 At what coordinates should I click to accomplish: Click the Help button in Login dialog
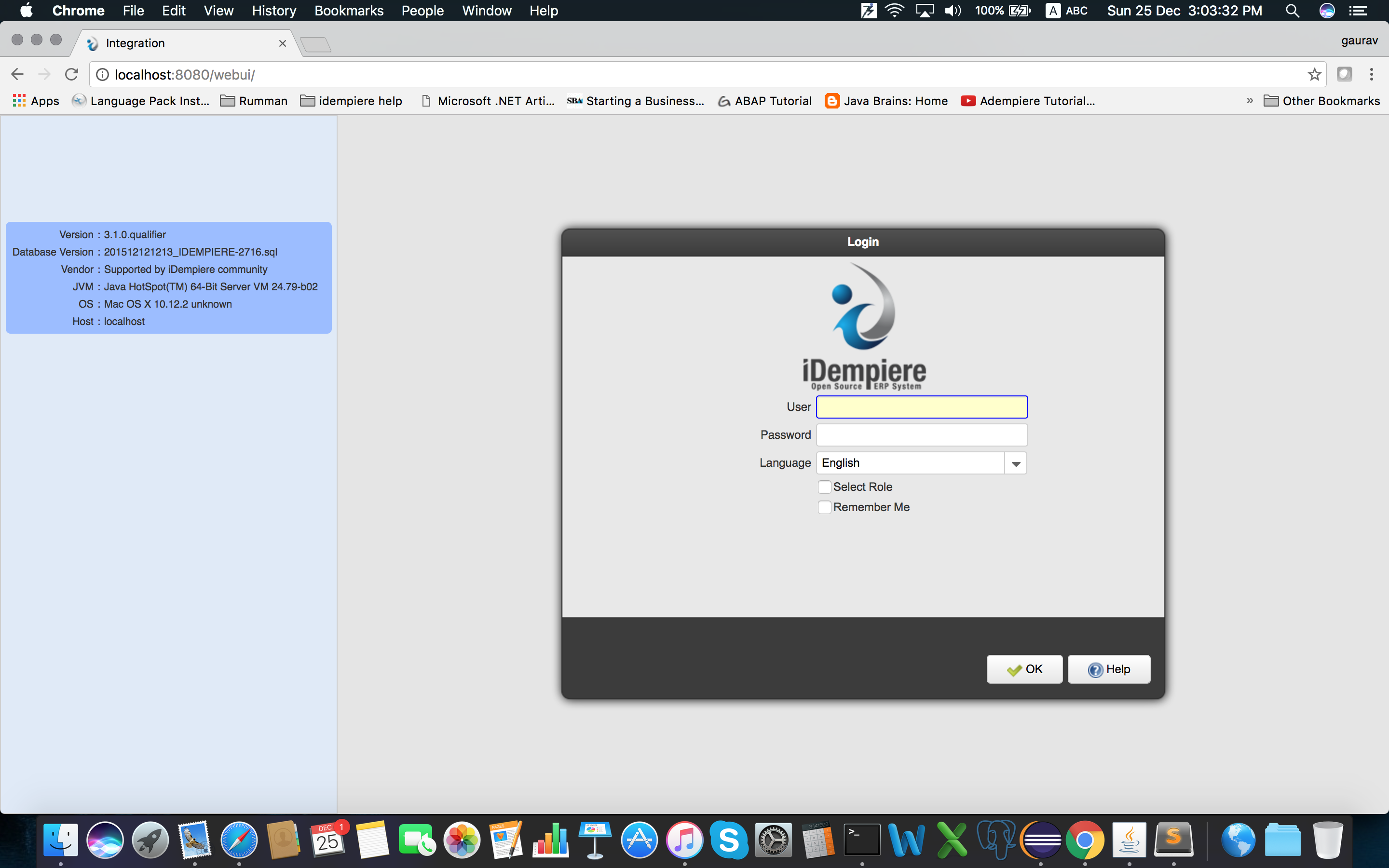pyautogui.click(x=1108, y=669)
